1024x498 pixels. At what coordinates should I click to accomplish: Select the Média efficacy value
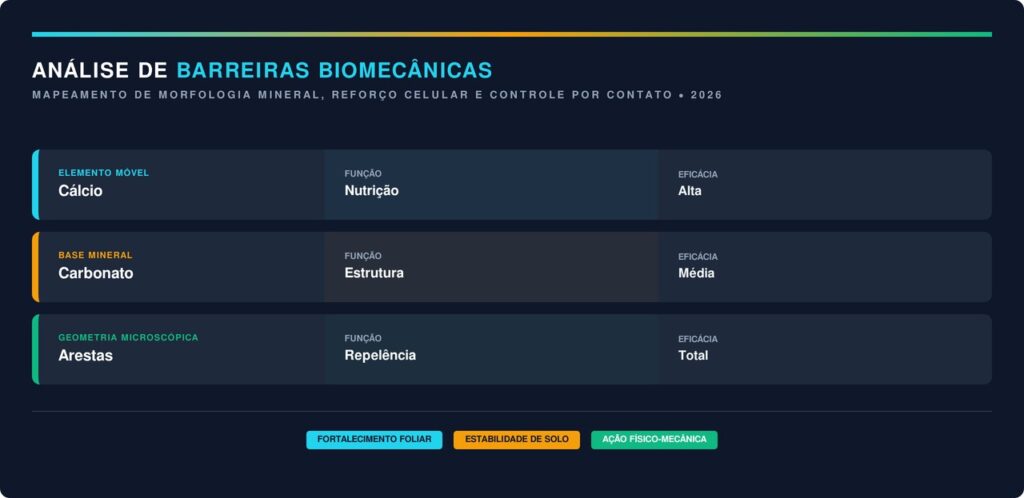coord(696,273)
